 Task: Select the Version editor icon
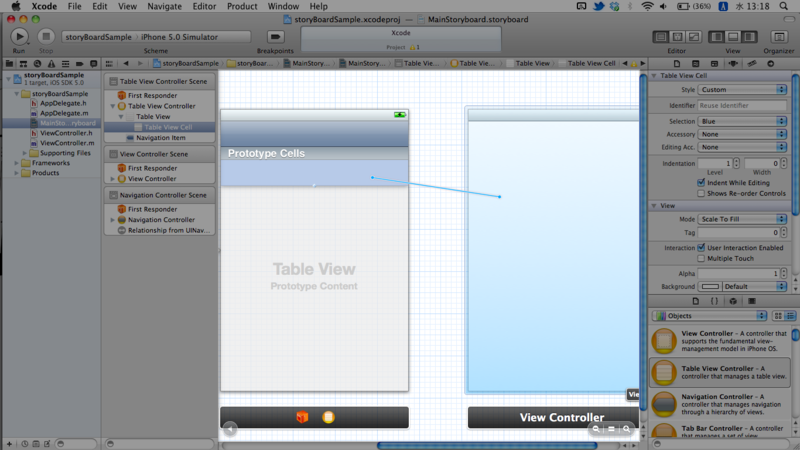[694, 37]
